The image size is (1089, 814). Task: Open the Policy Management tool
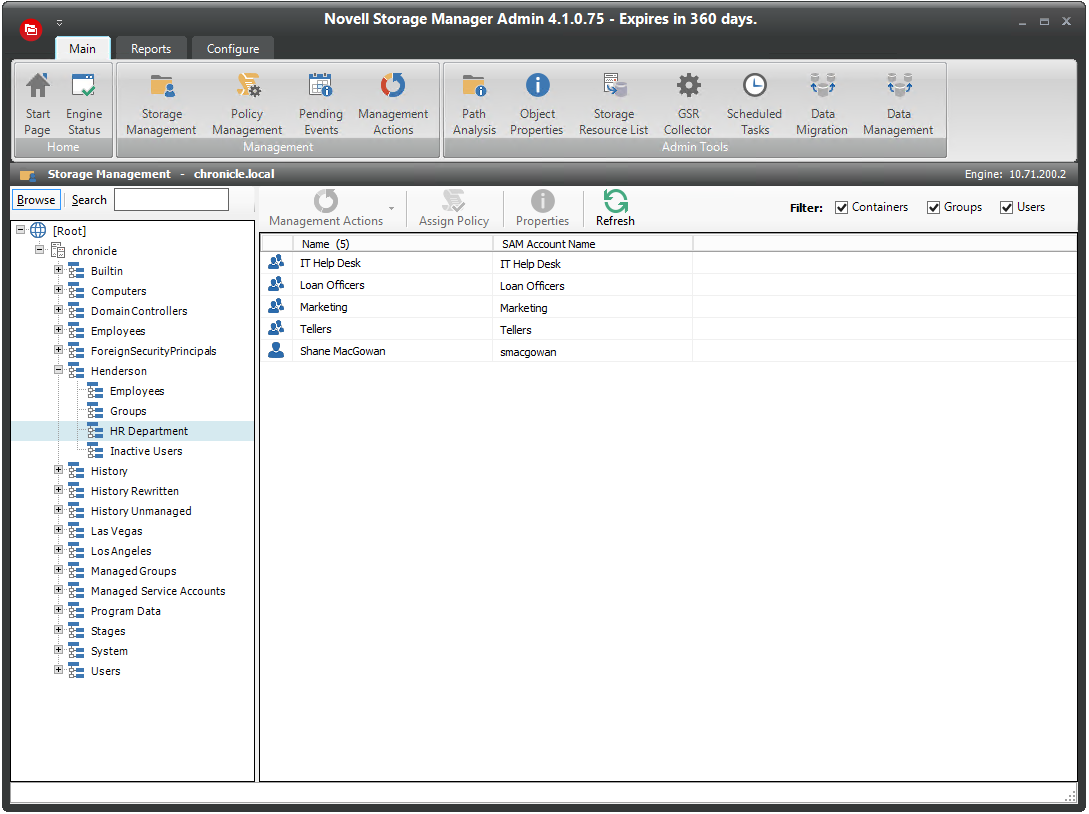[x=247, y=104]
